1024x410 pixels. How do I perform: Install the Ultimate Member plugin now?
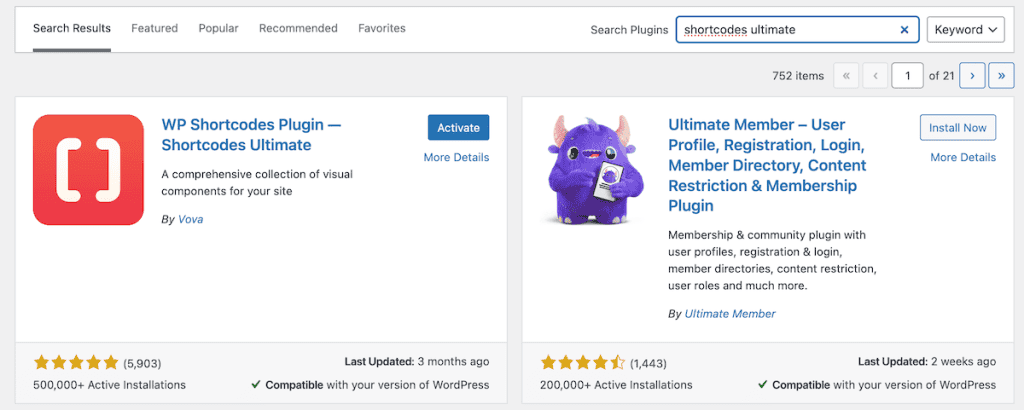click(x=957, y=127)
